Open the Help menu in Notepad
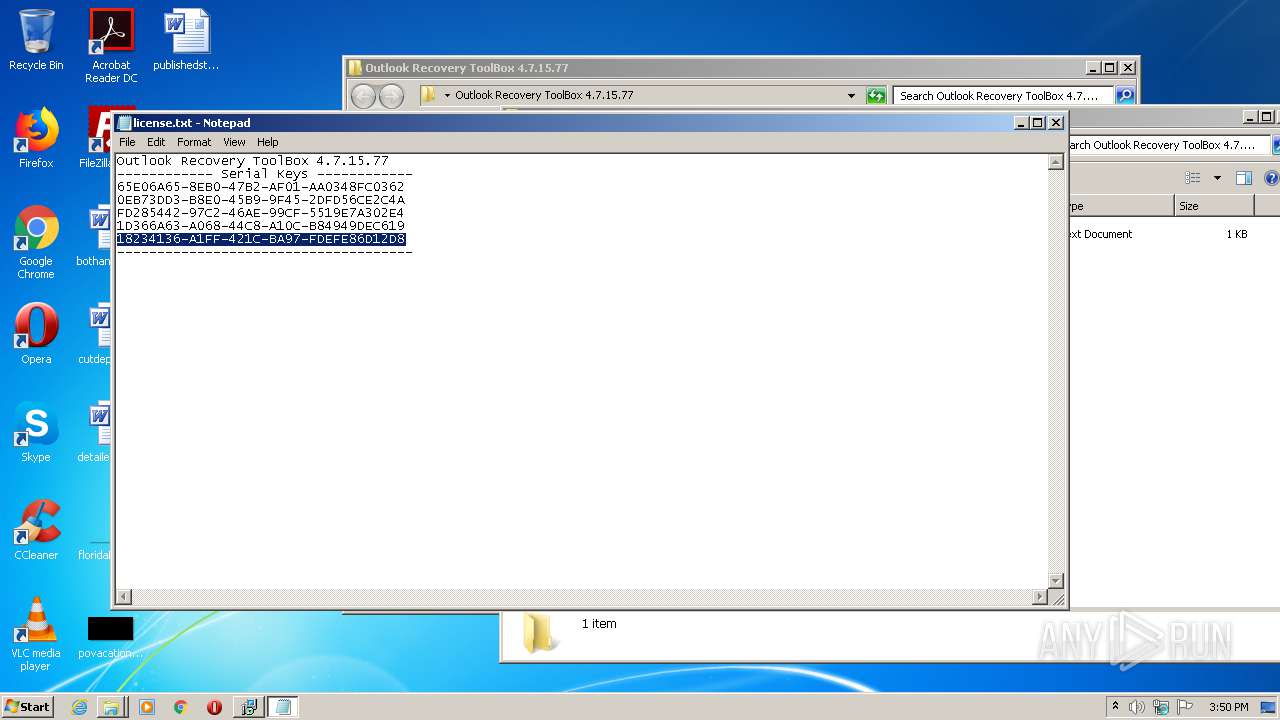The image size is (1280, 720). (x=267, y=142)
